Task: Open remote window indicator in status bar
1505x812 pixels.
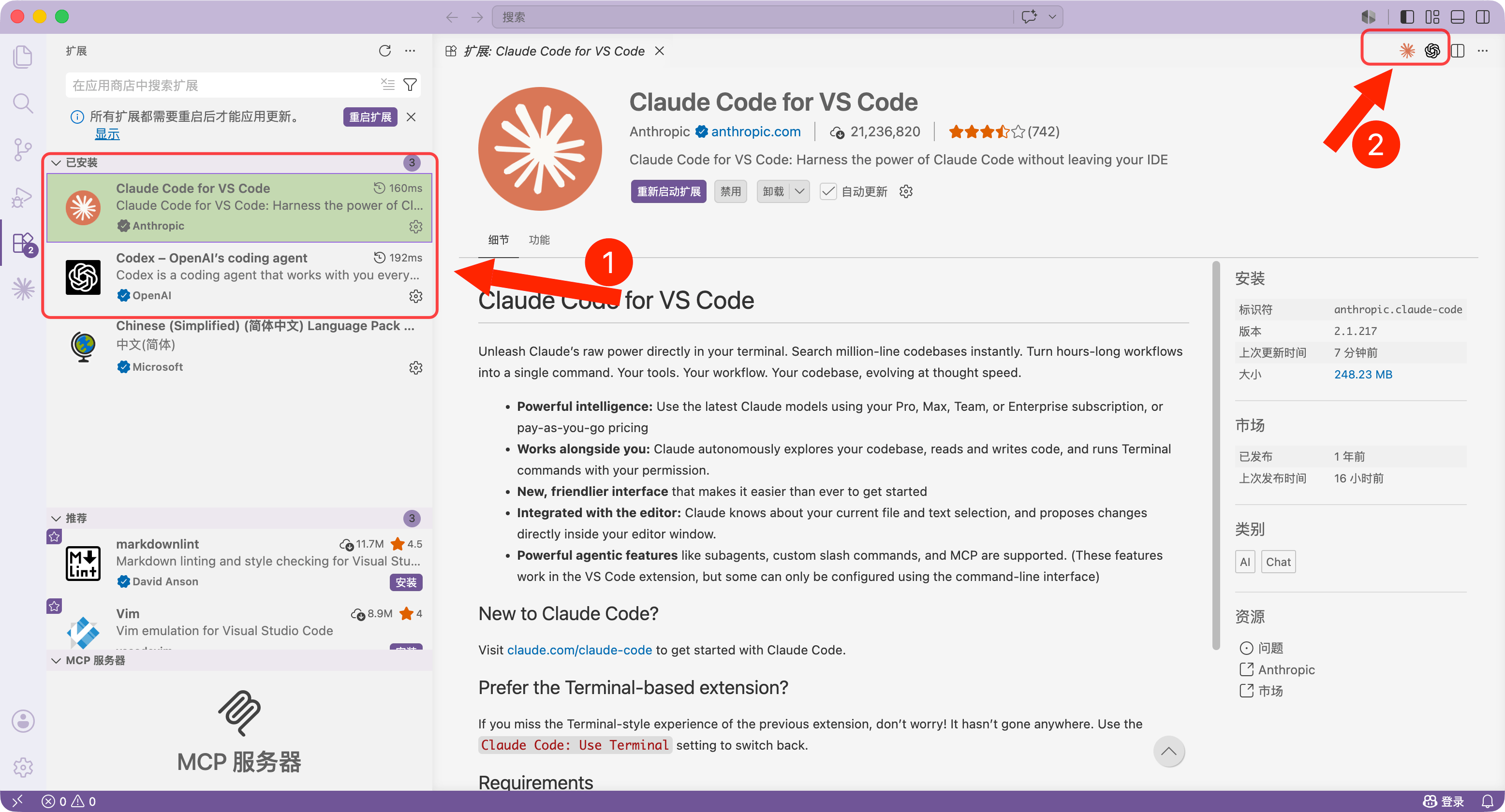Action: (17, 801)
